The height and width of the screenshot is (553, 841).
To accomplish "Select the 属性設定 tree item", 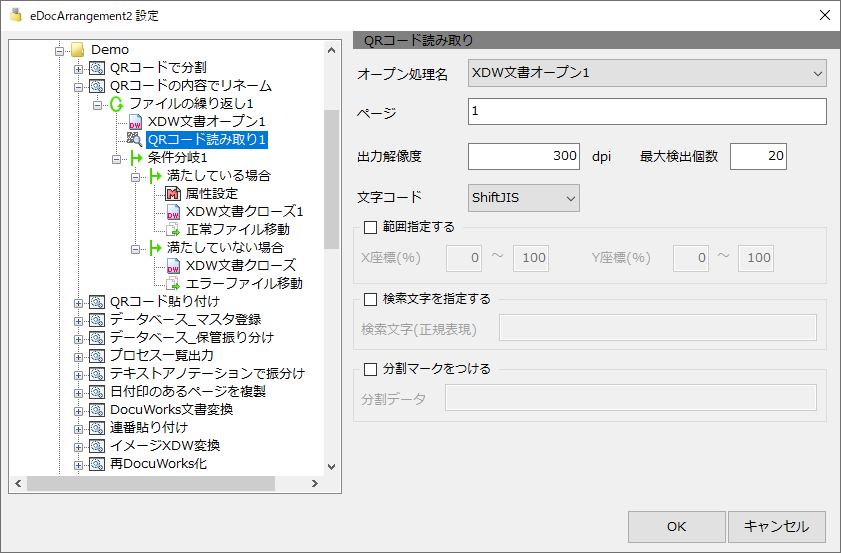I will tap(211, 194).
